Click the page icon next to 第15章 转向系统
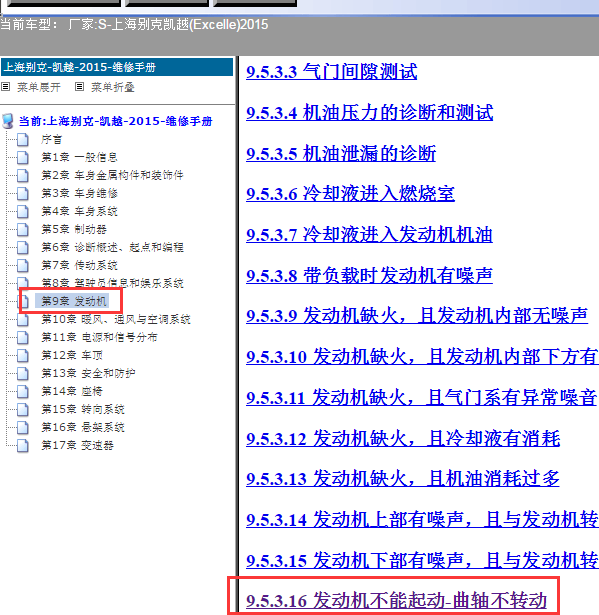 click(23, 409)
